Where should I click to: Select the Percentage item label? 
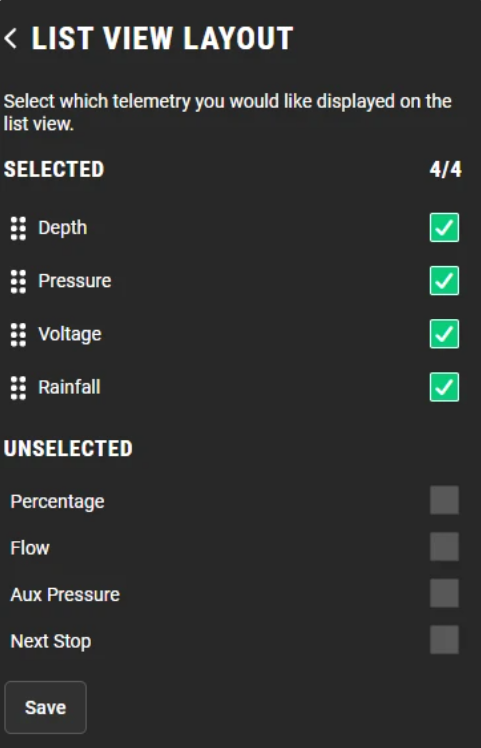tap(57, 502)
